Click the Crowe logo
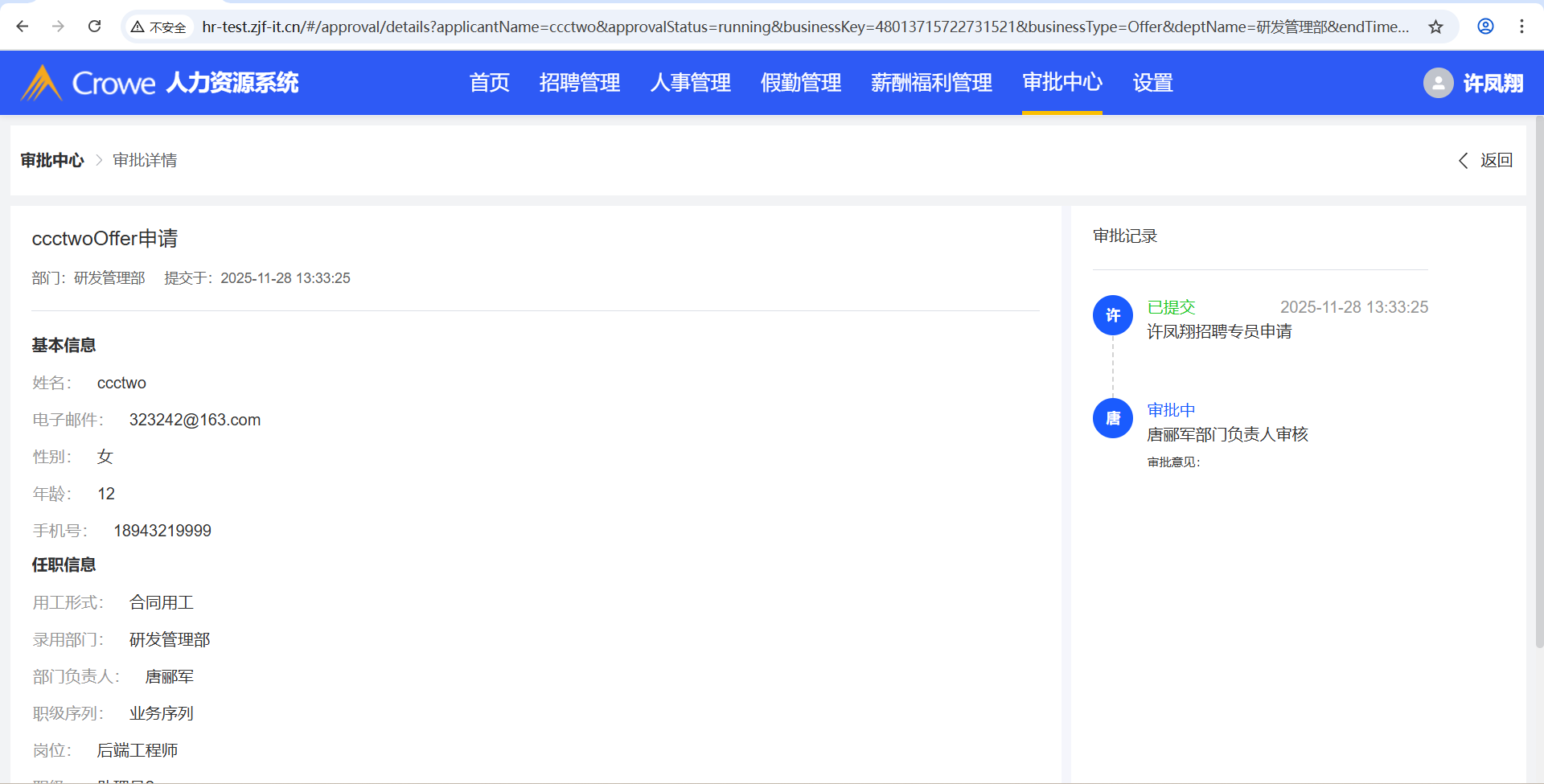Viewport: 1544px width, 784px height. click(x=88, y=83)
